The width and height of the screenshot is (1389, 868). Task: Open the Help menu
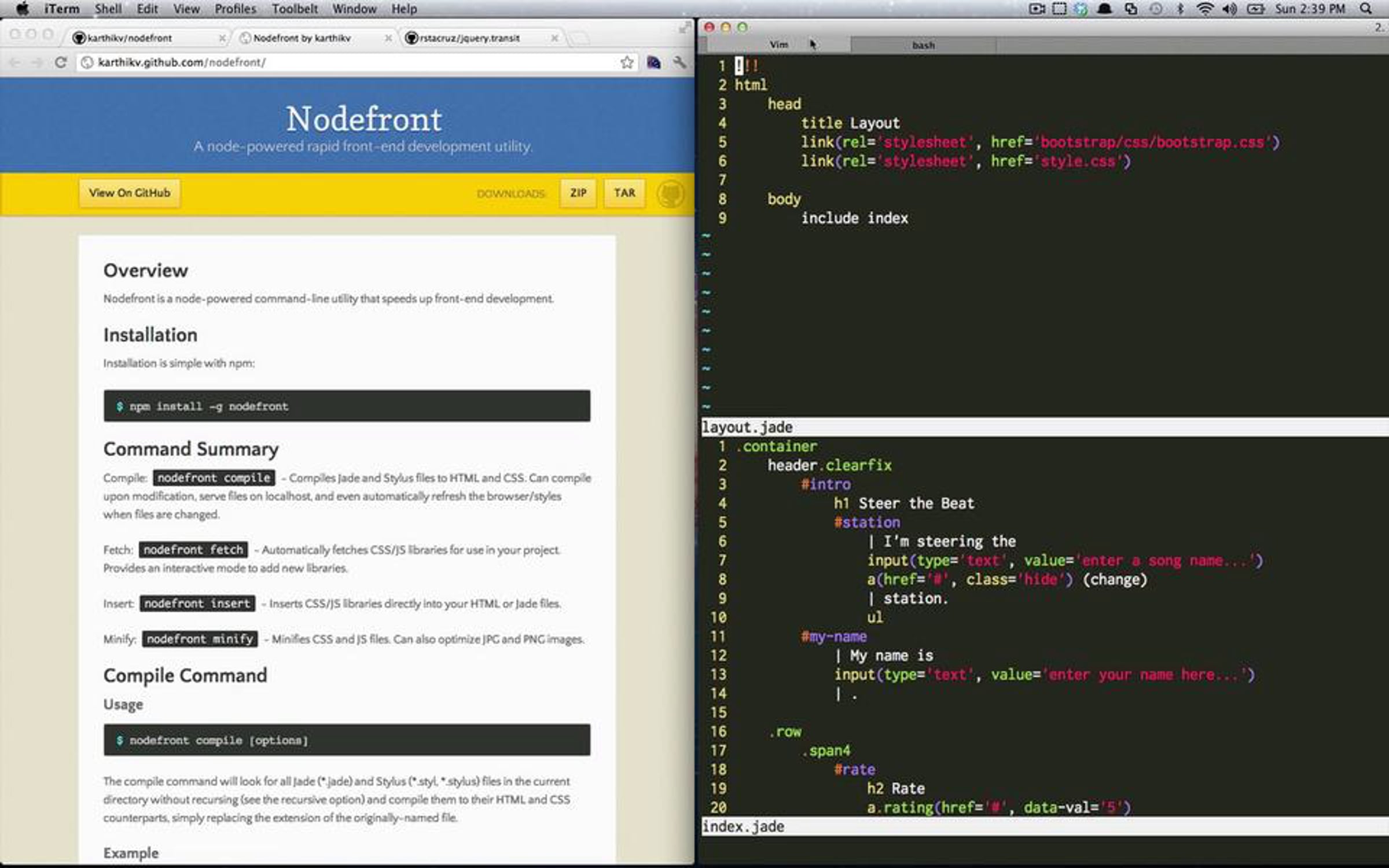click(x=404, y=9)
